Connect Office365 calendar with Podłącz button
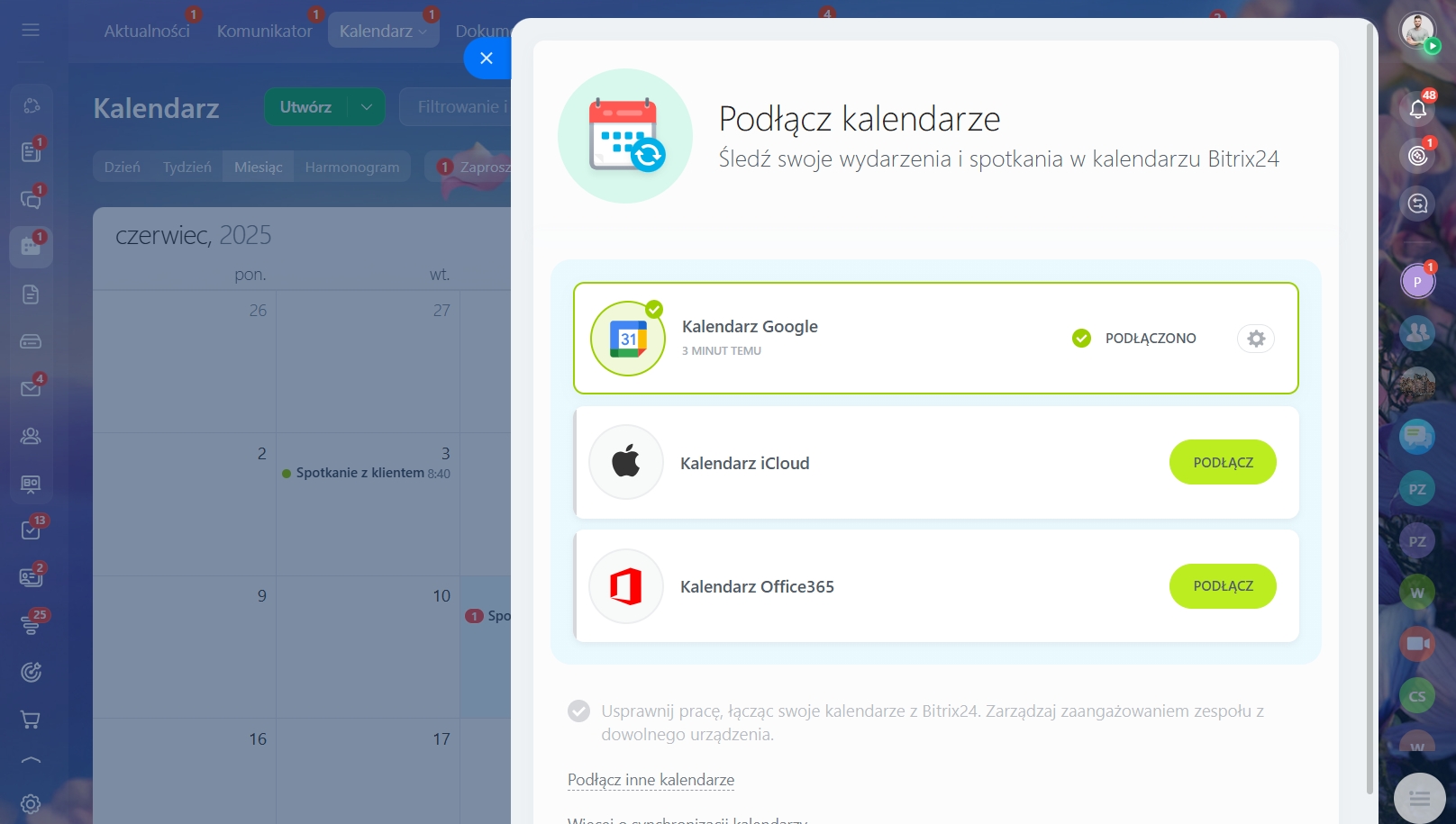Image resolution: width=1456 pixels, height=824 pixels. tap(1223, 586)
